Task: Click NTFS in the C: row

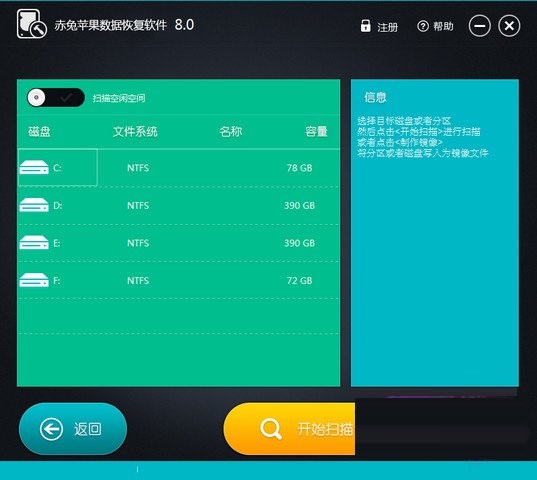Action: (x=138, y=168)
